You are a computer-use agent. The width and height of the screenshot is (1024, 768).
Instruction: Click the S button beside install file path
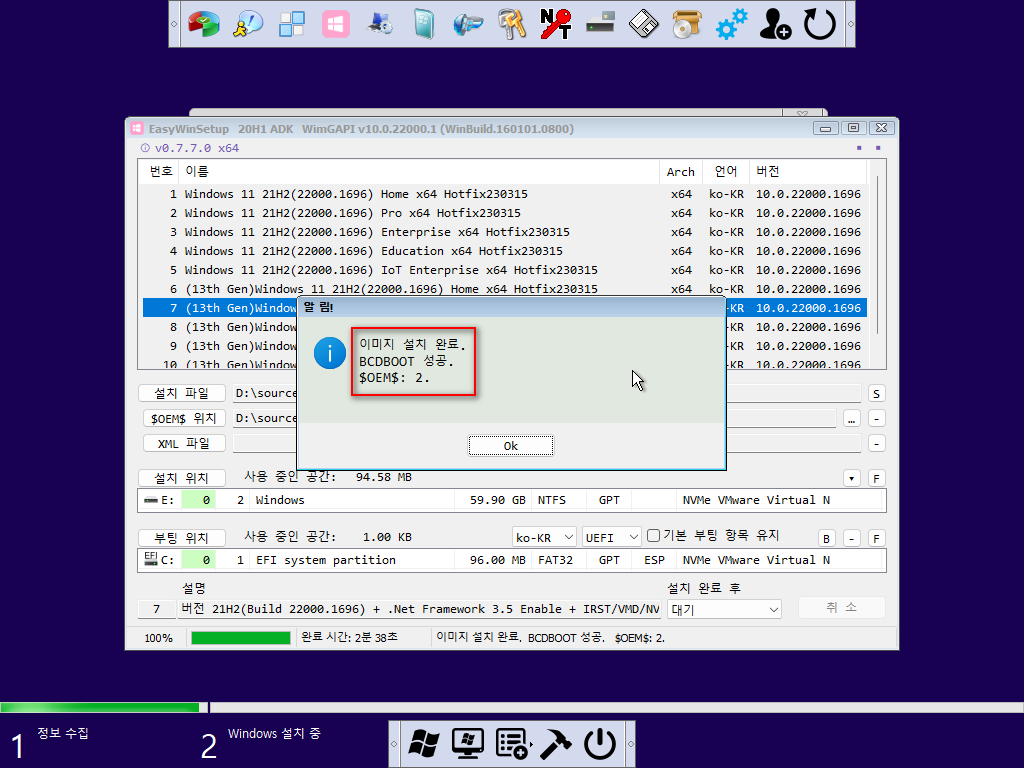pyautogui.click(x=876, y=394)
